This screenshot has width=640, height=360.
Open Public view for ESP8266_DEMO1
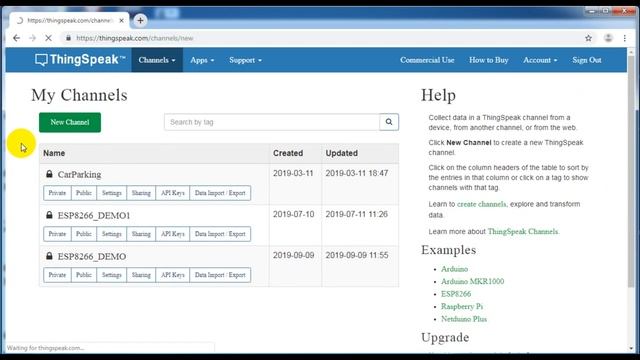[x=84, y=234]
